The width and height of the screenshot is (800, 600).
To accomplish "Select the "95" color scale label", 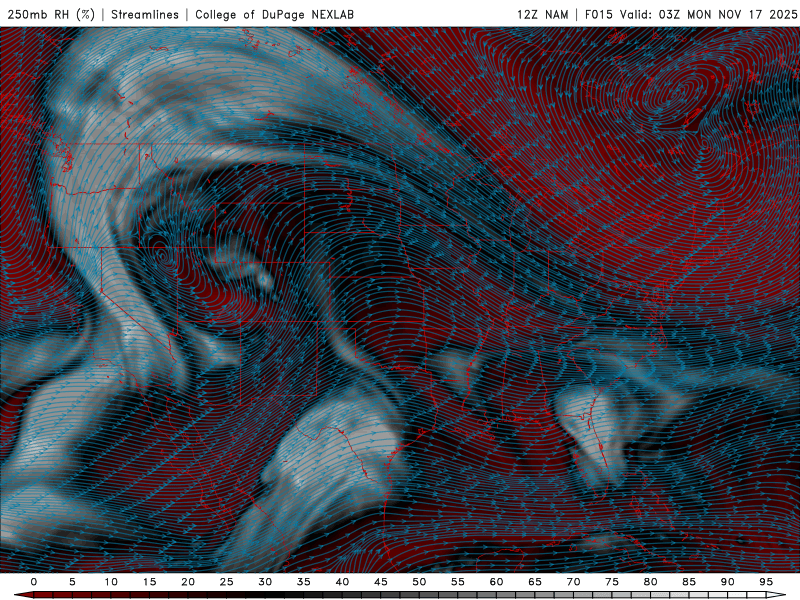I will click(766, 582).
